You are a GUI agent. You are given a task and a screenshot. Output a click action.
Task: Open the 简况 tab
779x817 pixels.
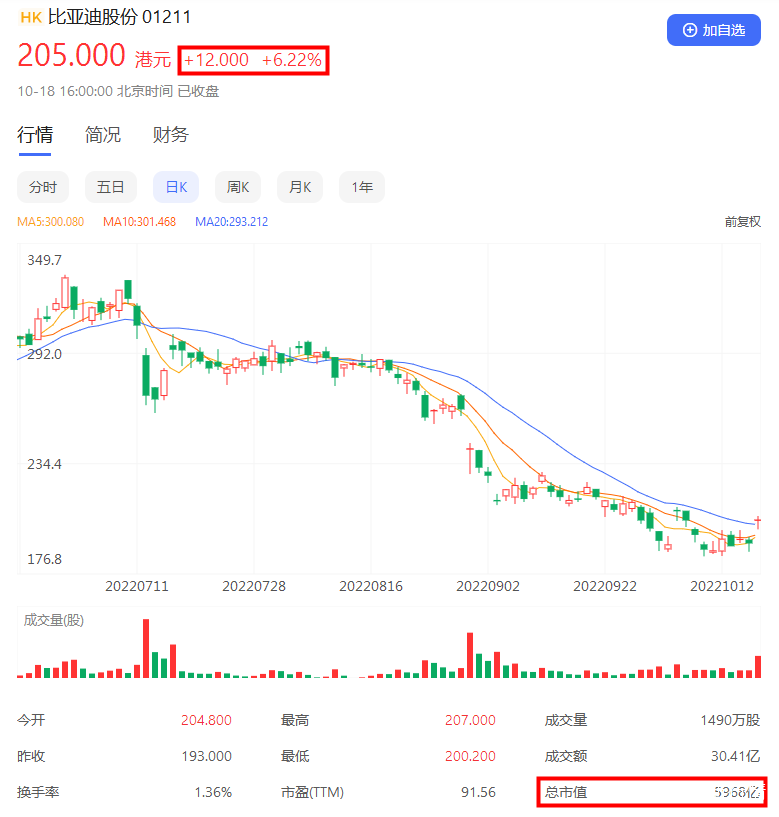point(103,135)
